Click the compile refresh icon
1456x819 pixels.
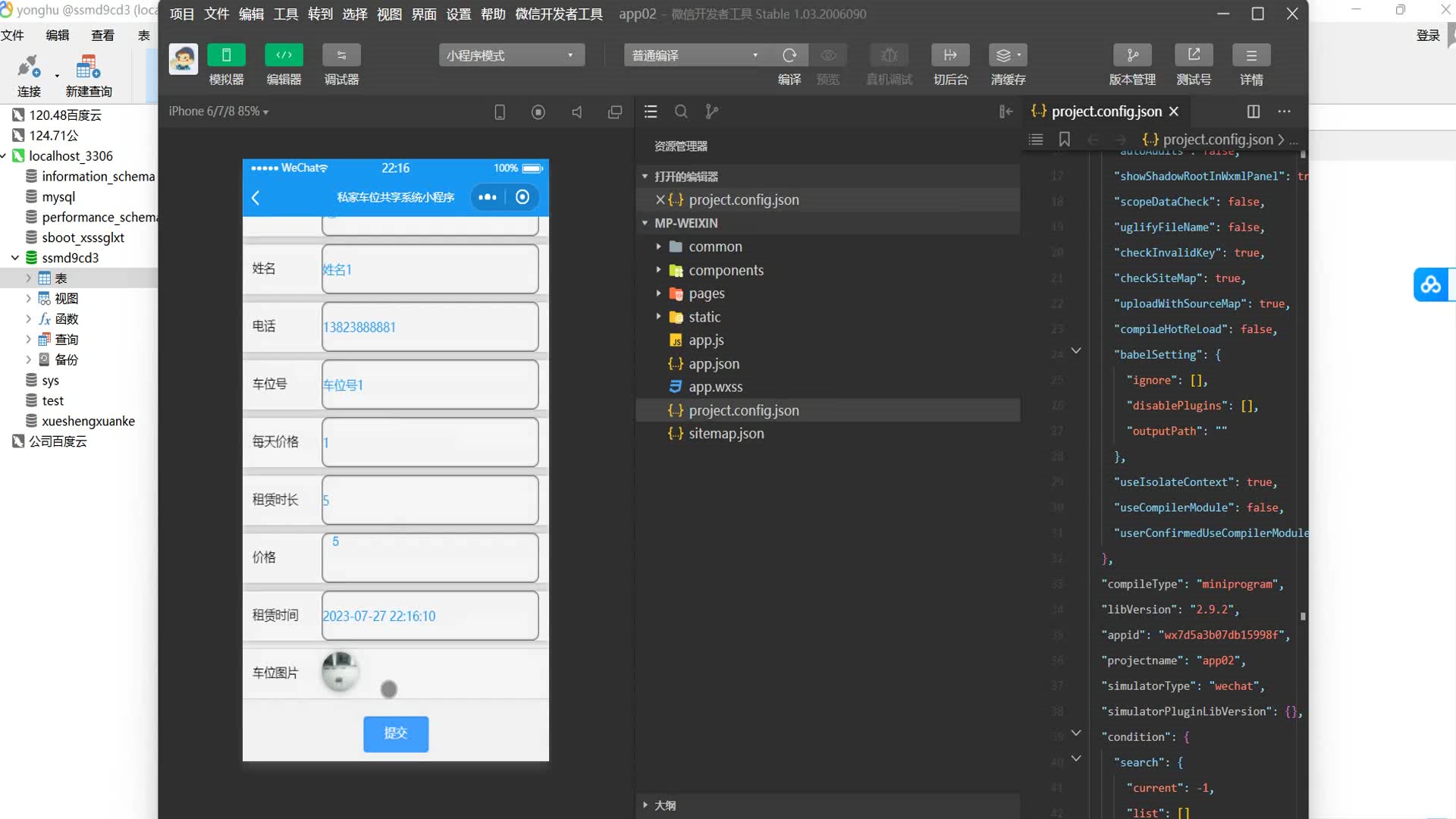pyautogui.click(x=789, y=55)
